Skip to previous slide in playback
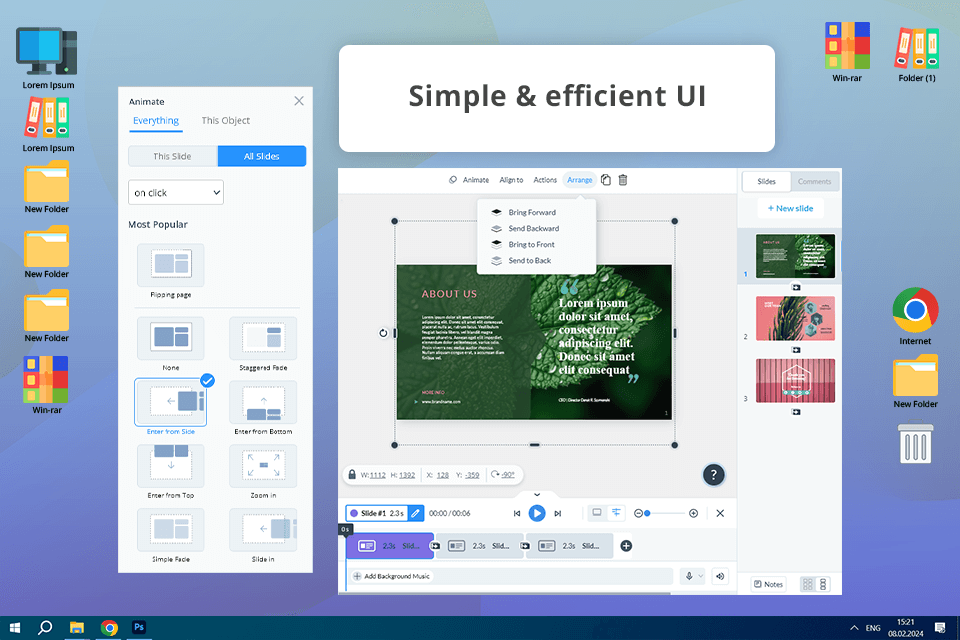Screen dimensions: 960x640 coord(517,513)
